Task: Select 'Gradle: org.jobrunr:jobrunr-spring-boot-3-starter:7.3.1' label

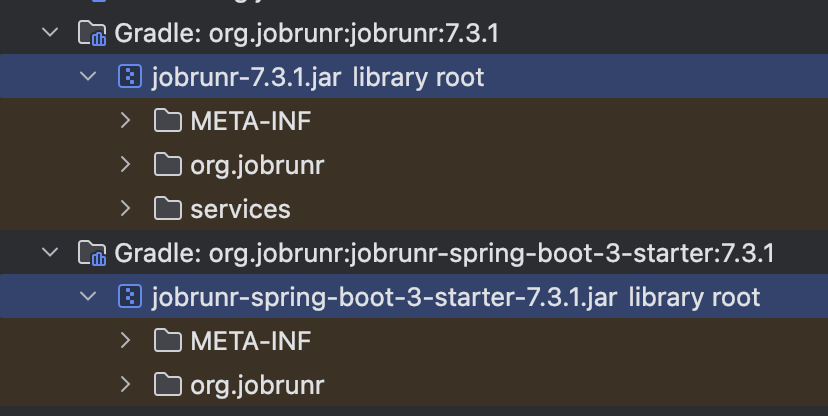Action: tap(444, 253)
